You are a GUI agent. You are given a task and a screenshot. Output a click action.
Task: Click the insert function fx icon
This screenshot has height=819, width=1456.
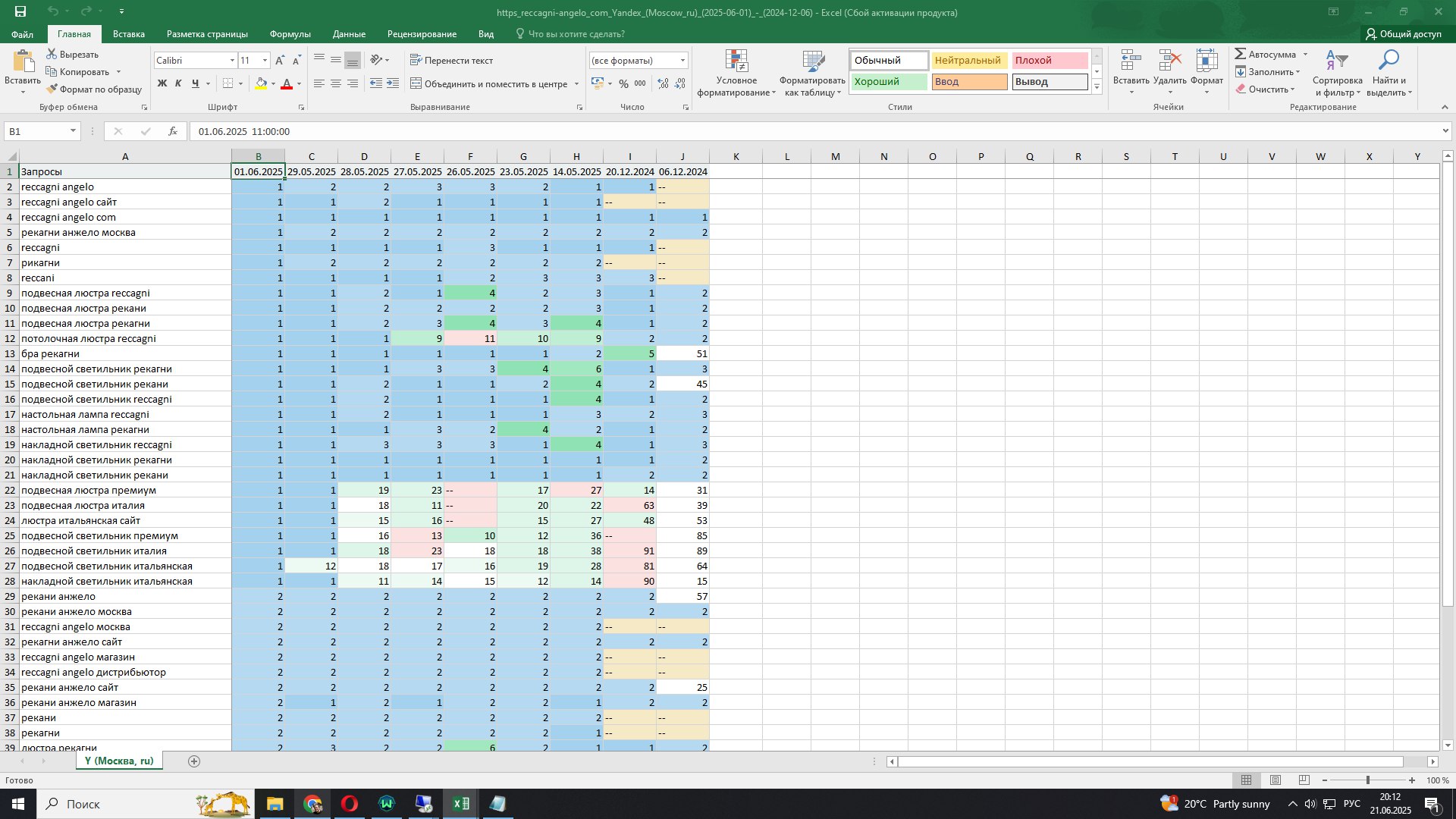click(173, 131)
